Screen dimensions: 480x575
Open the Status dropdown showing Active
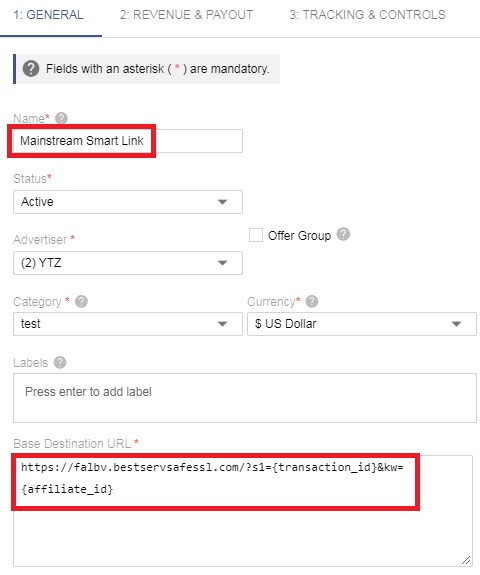128,202
